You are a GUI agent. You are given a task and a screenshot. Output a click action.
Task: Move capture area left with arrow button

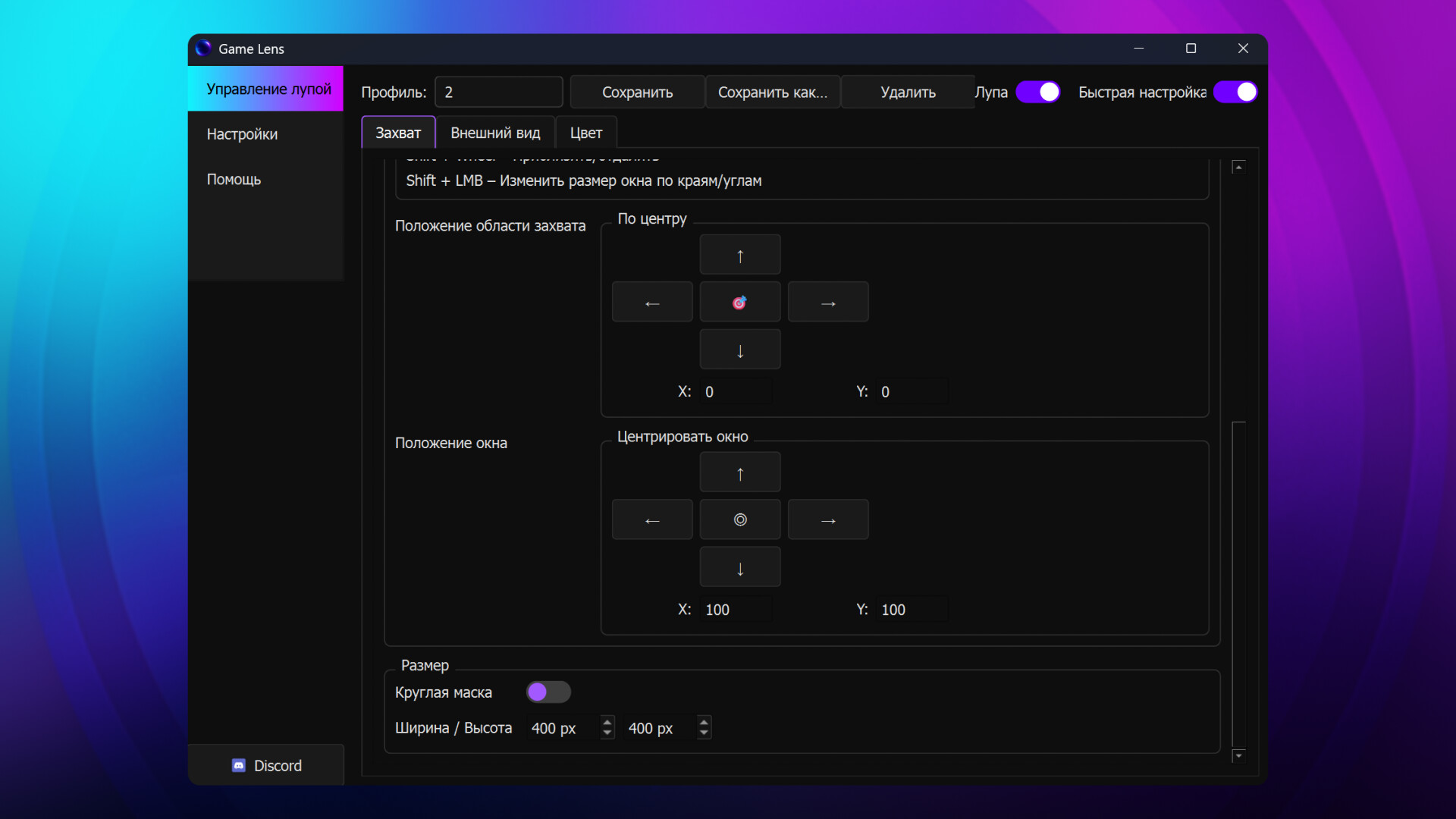pyautogui.click(x=651, y=301)
